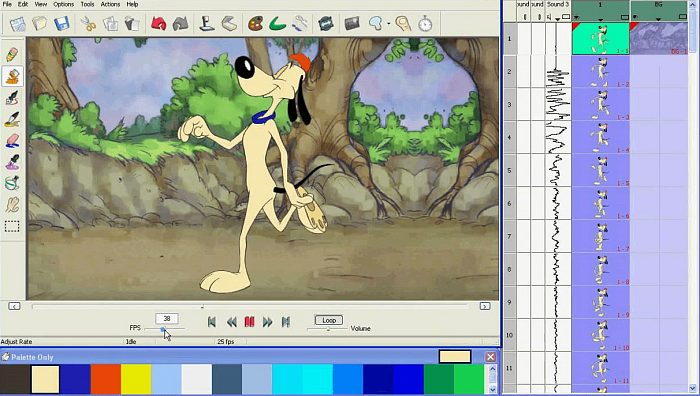This screenshot has width=700, height=396.
Task: Click the scrub bar left arrow button
Action: pyautogui.click(x=14, y=306)
